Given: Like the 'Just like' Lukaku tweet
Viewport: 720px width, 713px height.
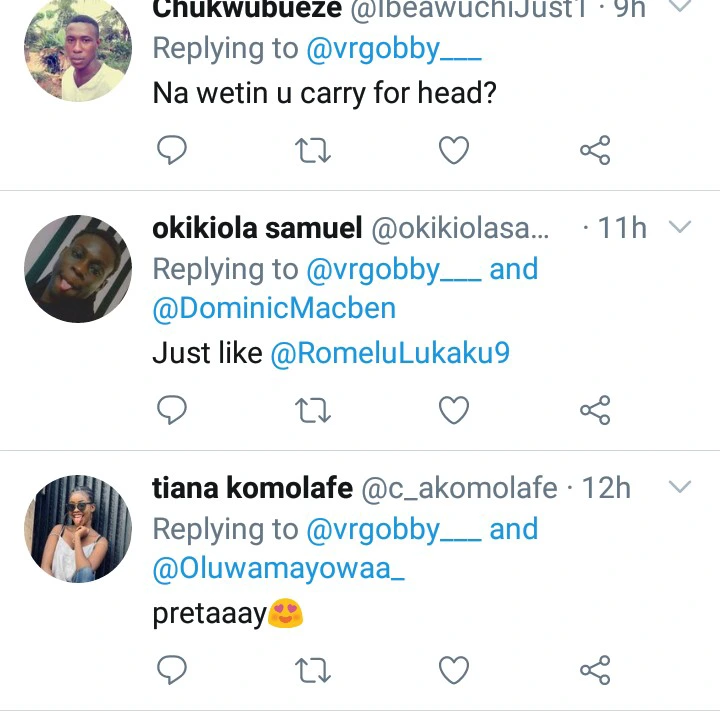Looking at the screenshot, I should (454, 410).
